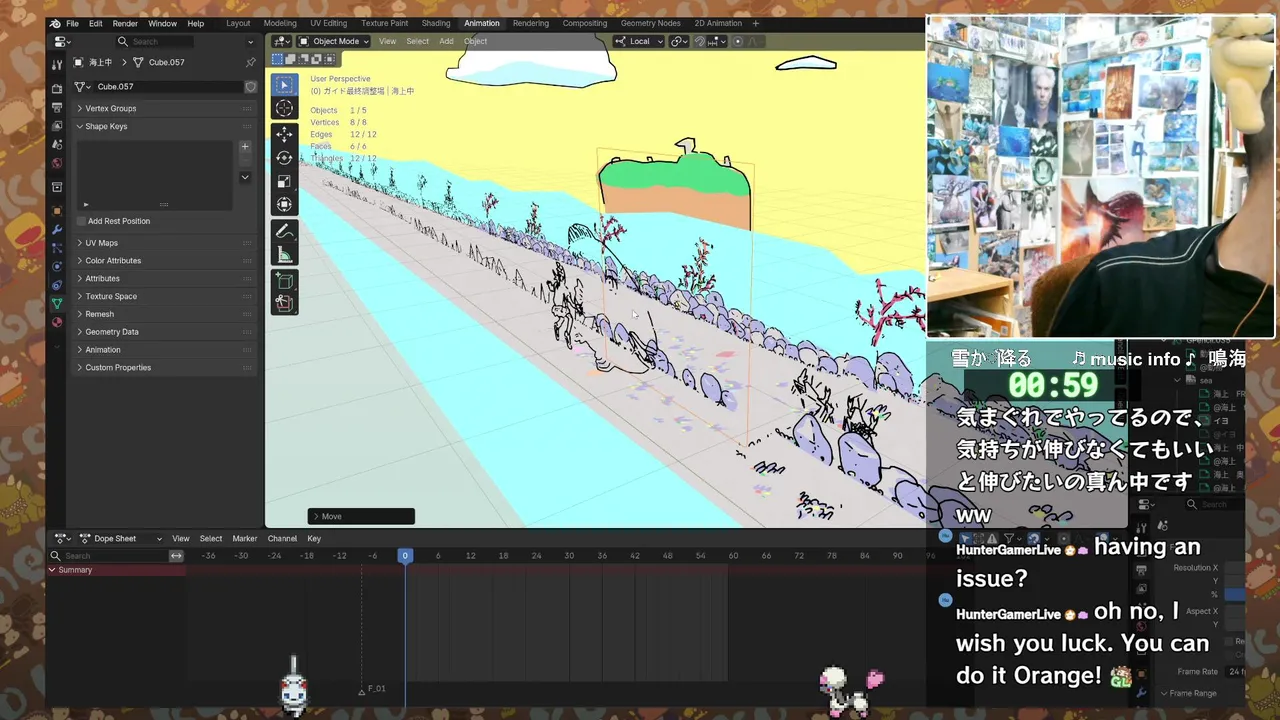Open the Object properties tab

click(x=57, y=211)
